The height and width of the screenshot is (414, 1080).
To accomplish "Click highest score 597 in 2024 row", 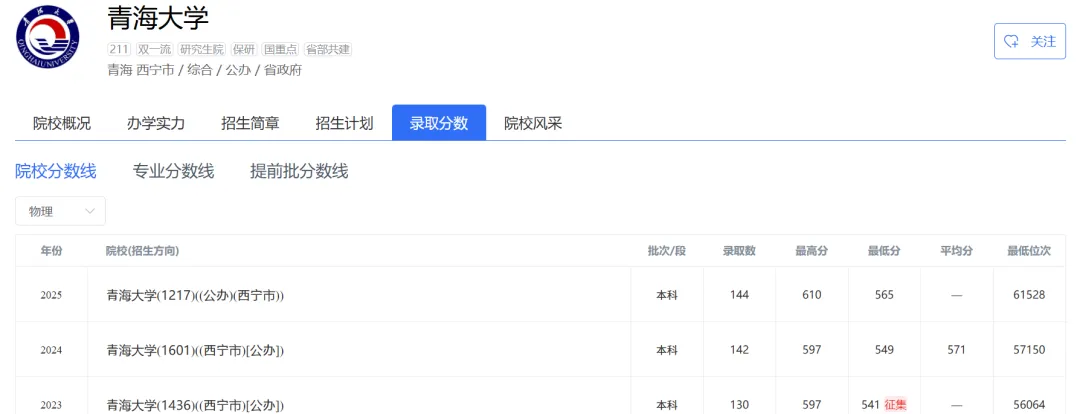I will click(812, 350).
